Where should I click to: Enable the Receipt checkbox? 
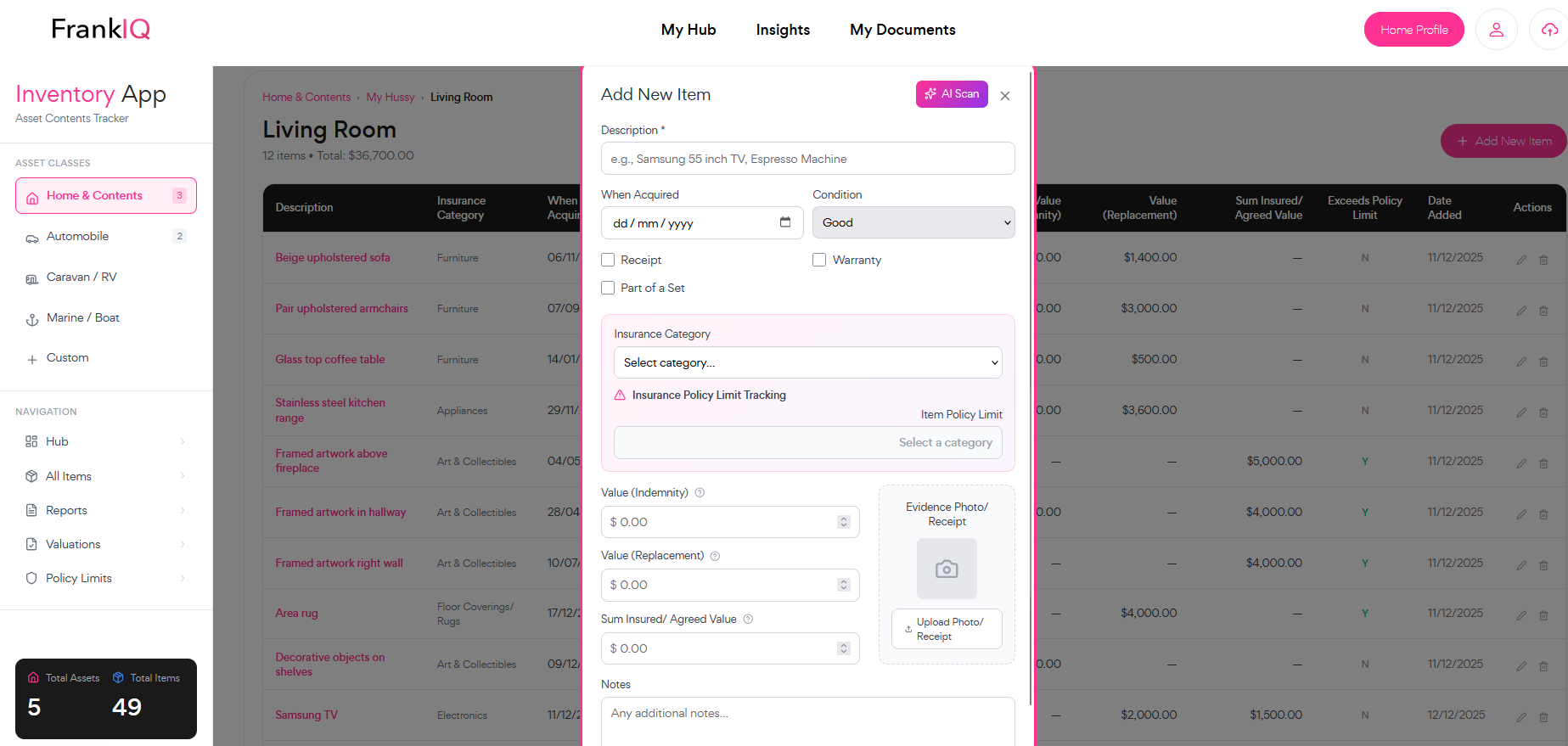pos(608,260)
